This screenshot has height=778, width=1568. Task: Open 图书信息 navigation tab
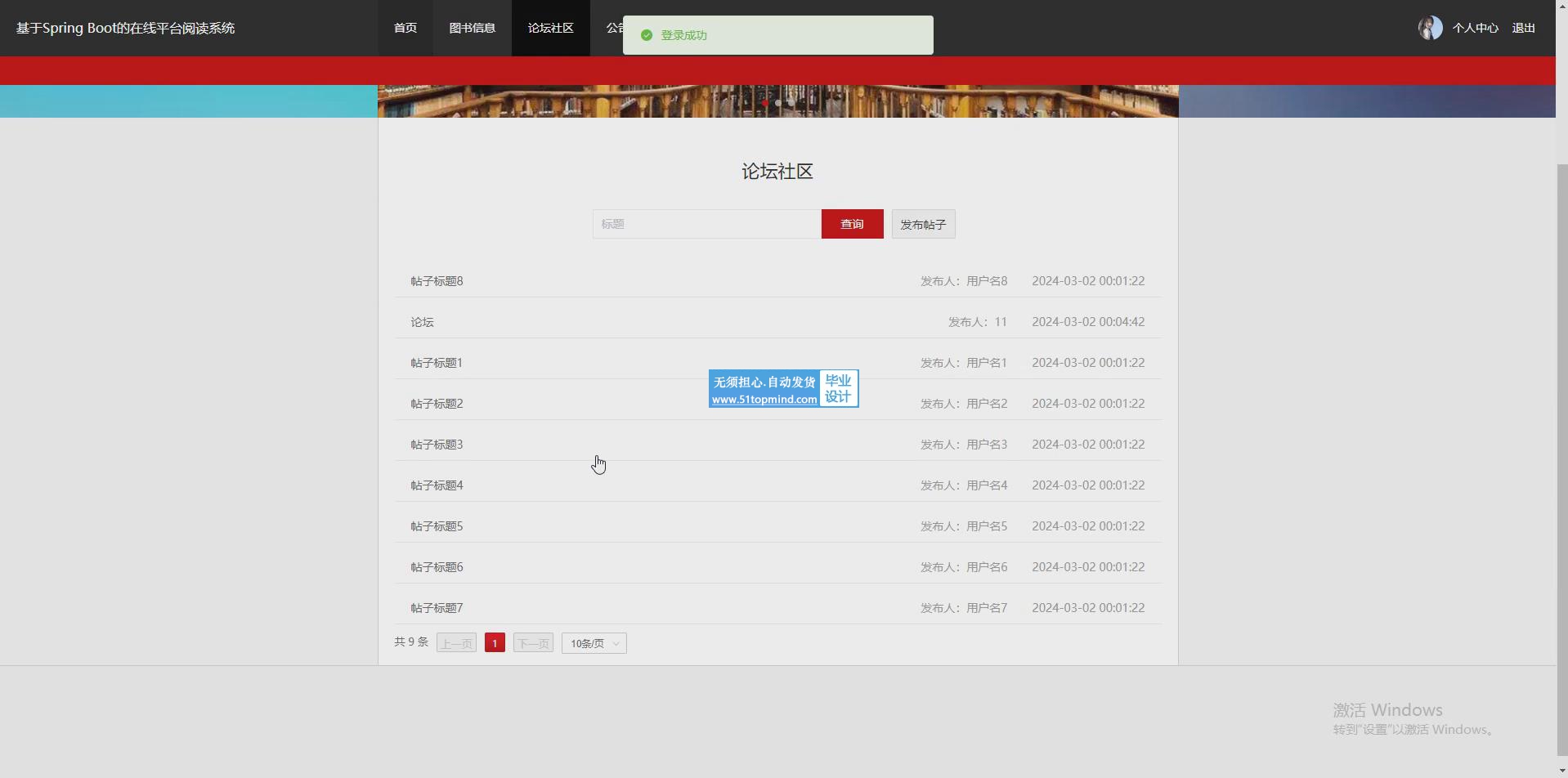[x=472, y=28]
